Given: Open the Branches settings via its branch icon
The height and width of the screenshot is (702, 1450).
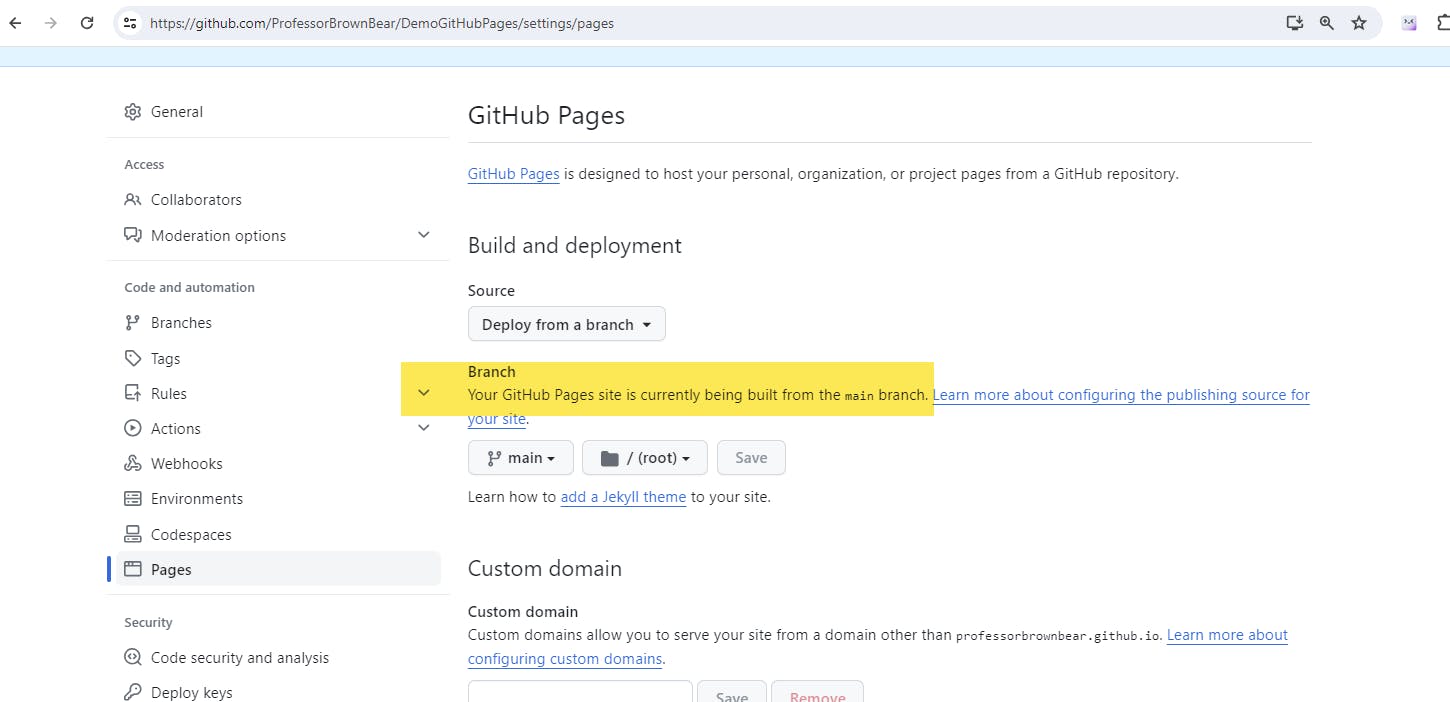Looking at the screenshot, I should click(x=133, y=322).
